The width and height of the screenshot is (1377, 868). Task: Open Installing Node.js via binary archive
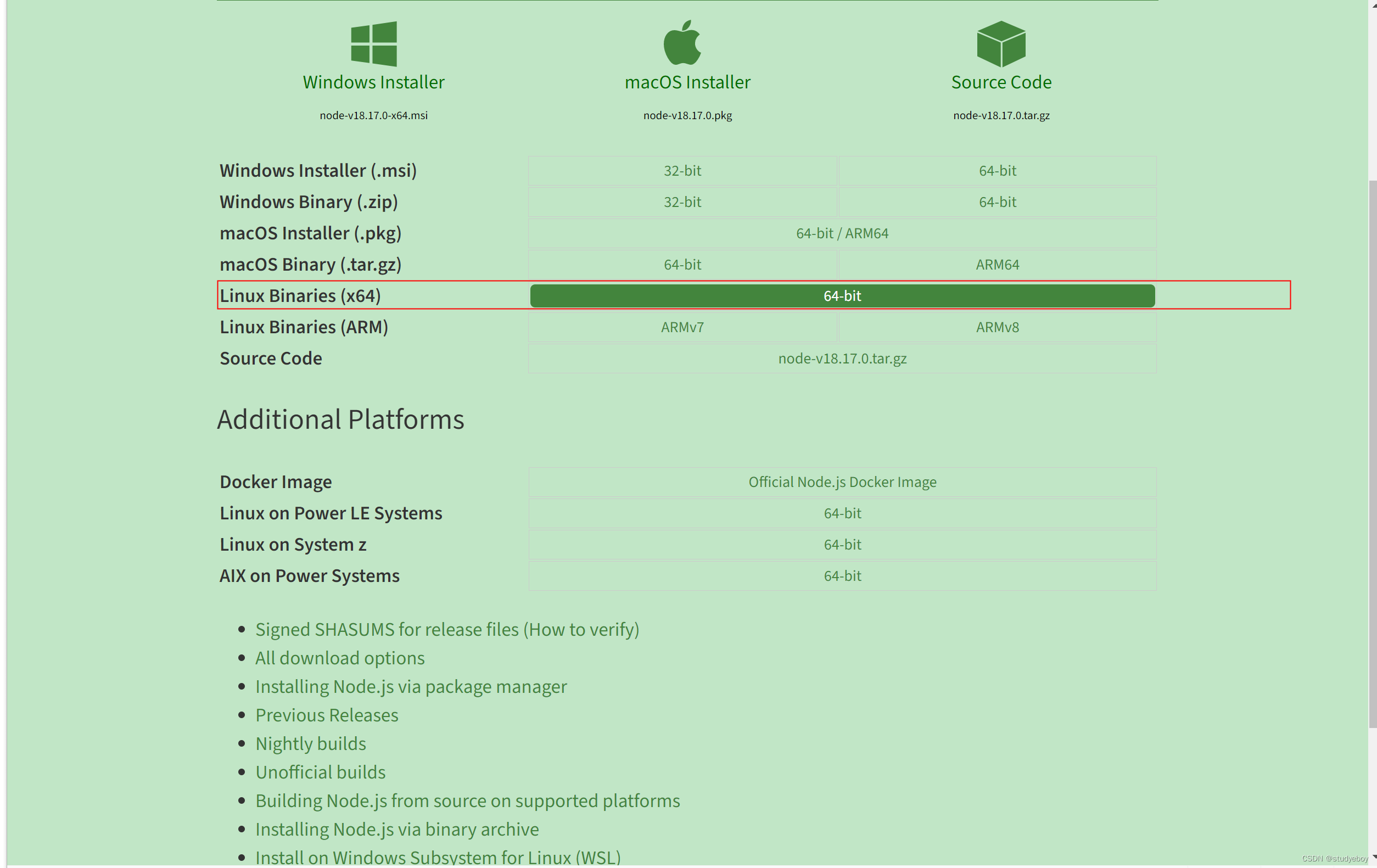pyautogui.click(x=397, y=830)
